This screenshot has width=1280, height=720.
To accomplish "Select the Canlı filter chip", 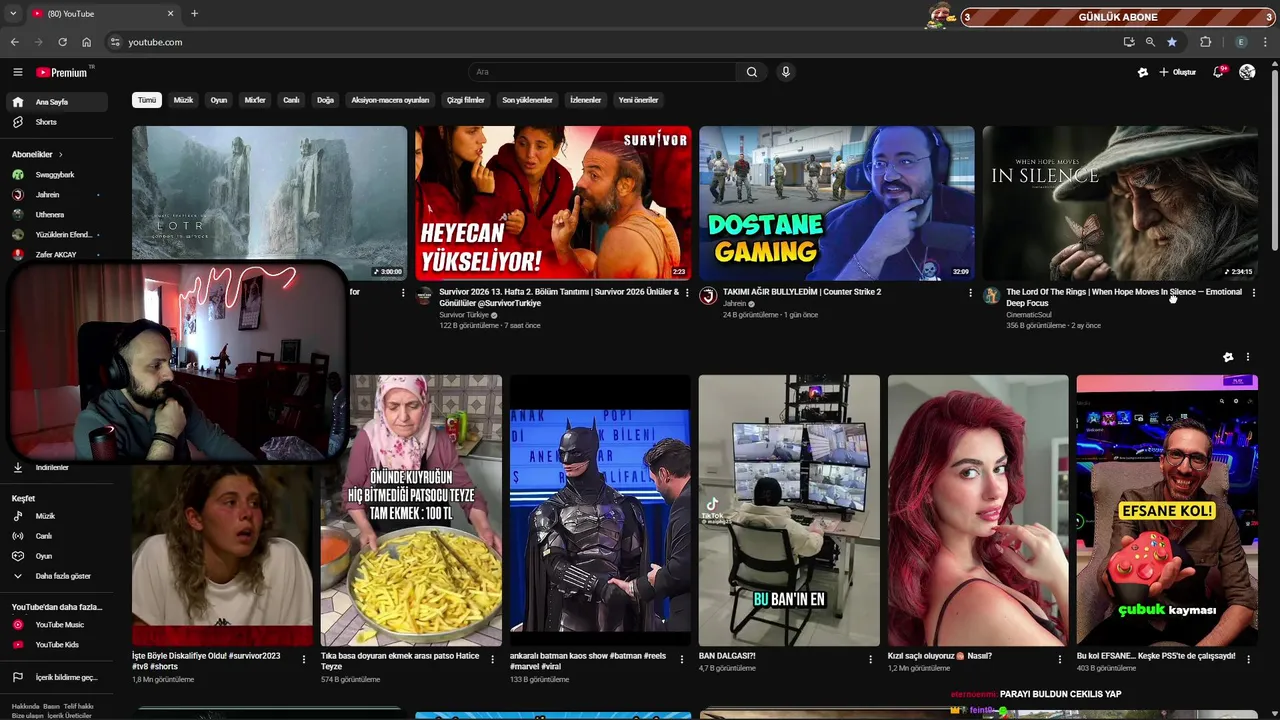I will 291,100.
